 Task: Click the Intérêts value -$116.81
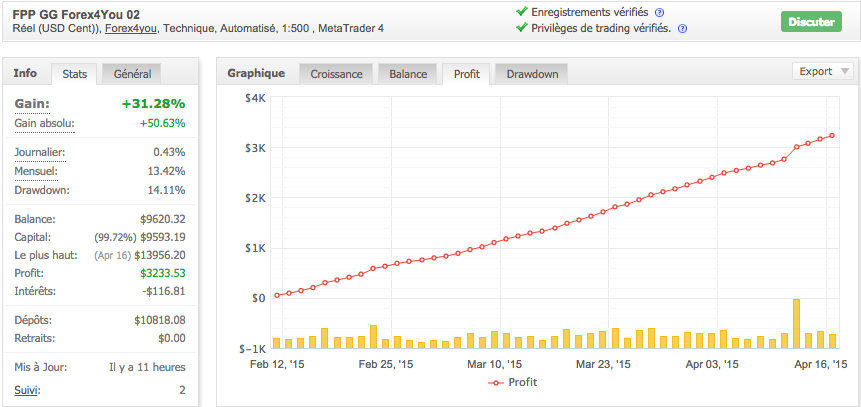(164, 291)
